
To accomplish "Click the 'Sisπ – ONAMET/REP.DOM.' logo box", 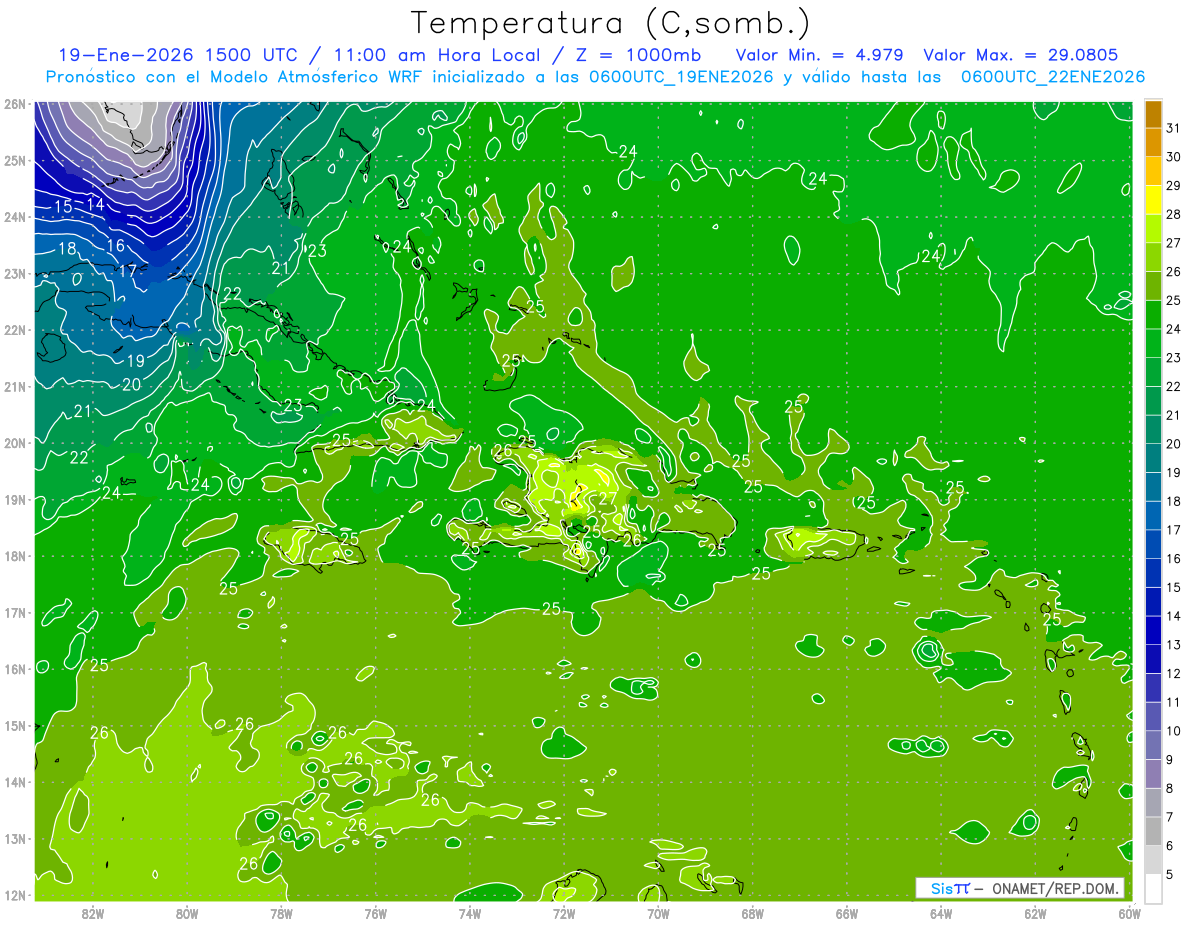I will [x=1020, y=888].
